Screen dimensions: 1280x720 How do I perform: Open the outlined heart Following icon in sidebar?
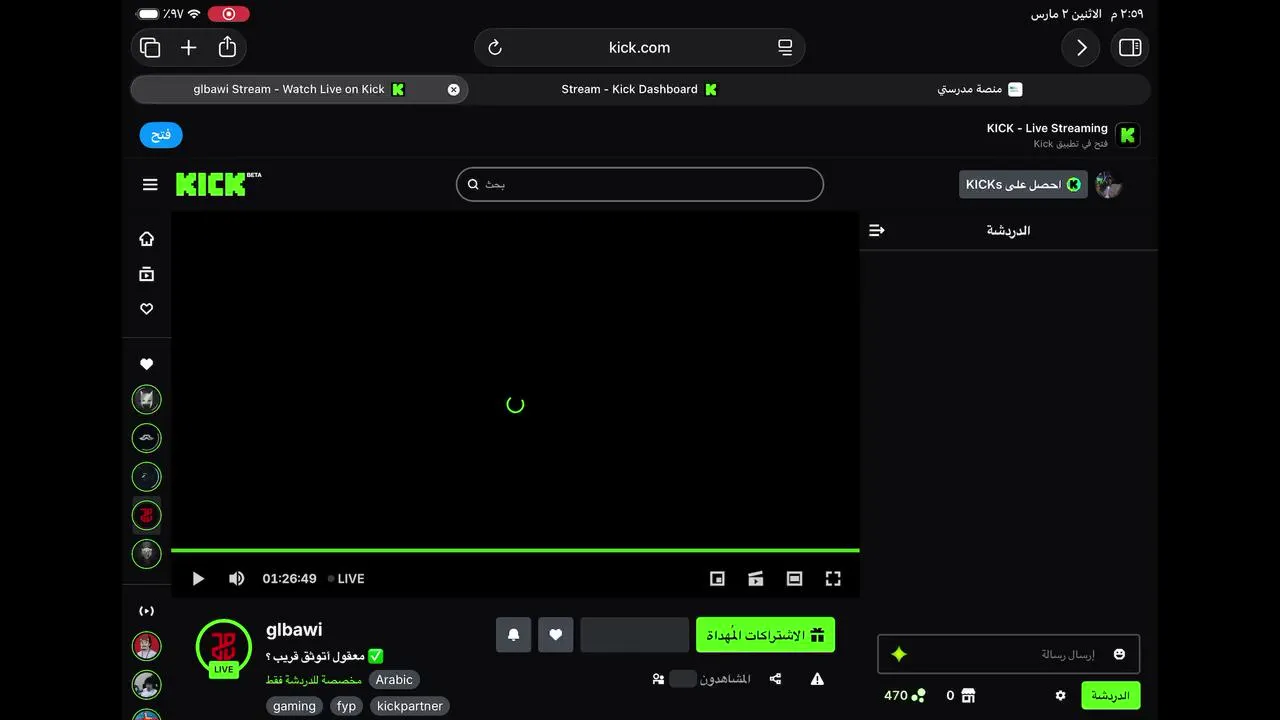pos(147,309)
